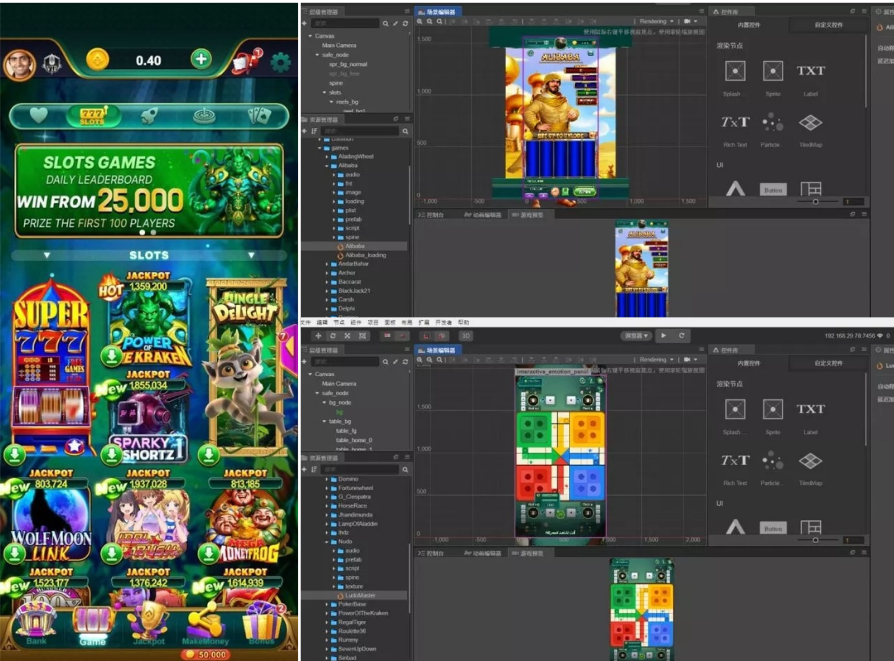Open the 帮助 menu in the Ludo editor
This screenshot has height=661, width=894.
464,322
